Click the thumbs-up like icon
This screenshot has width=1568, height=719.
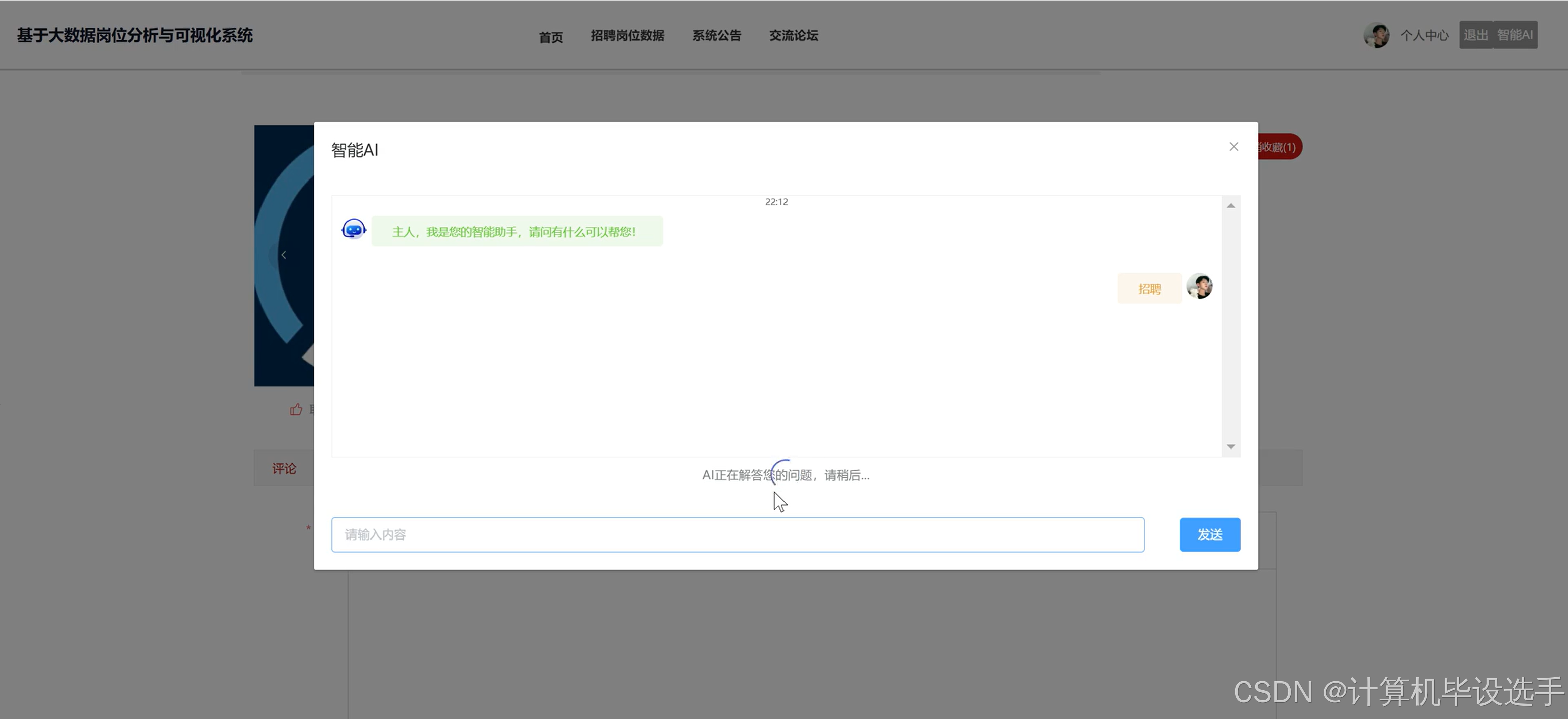(296, 410)
